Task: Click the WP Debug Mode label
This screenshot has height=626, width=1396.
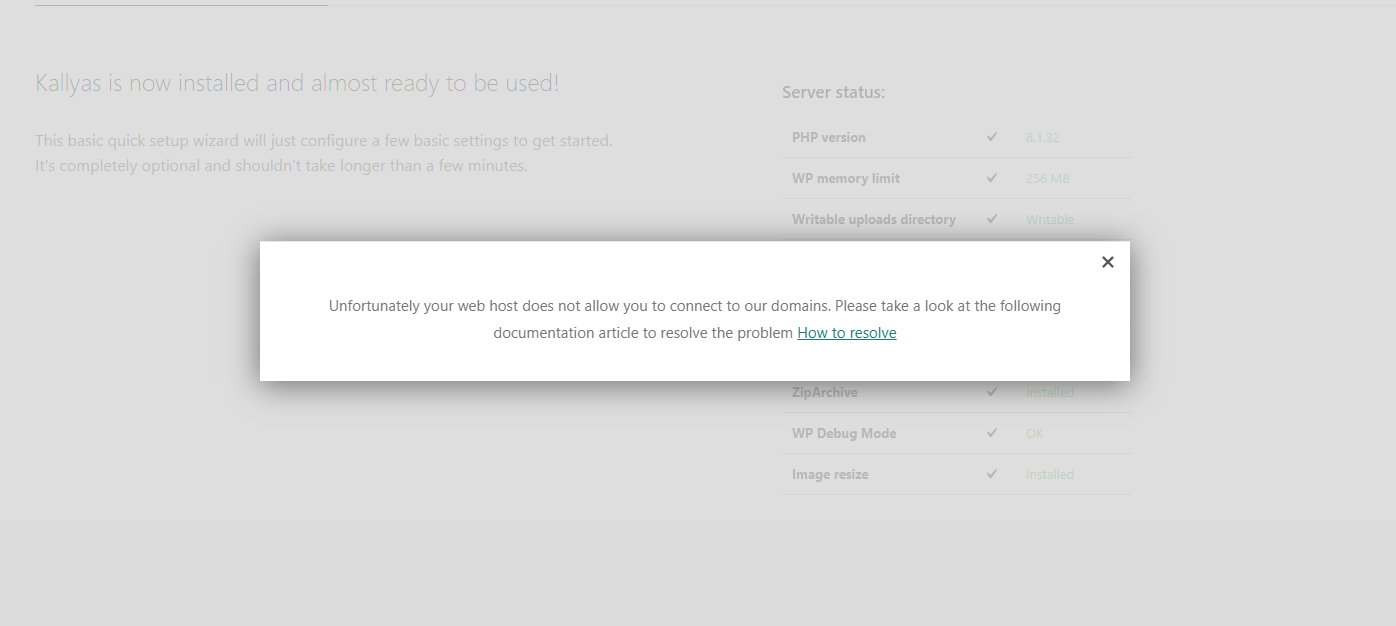Action: [x=844, y=433]
